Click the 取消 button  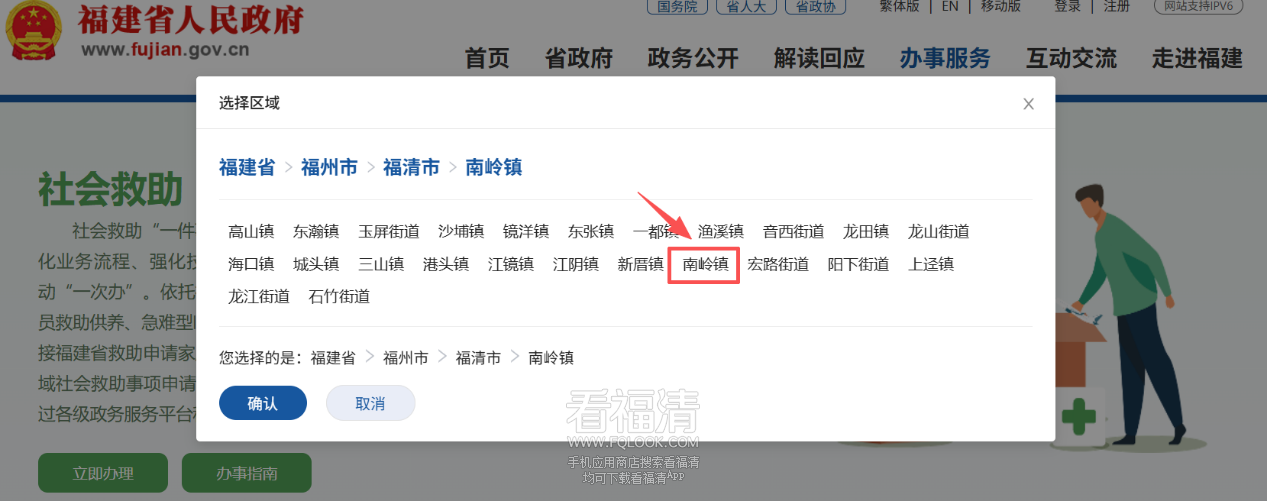[x=370, y=403]
